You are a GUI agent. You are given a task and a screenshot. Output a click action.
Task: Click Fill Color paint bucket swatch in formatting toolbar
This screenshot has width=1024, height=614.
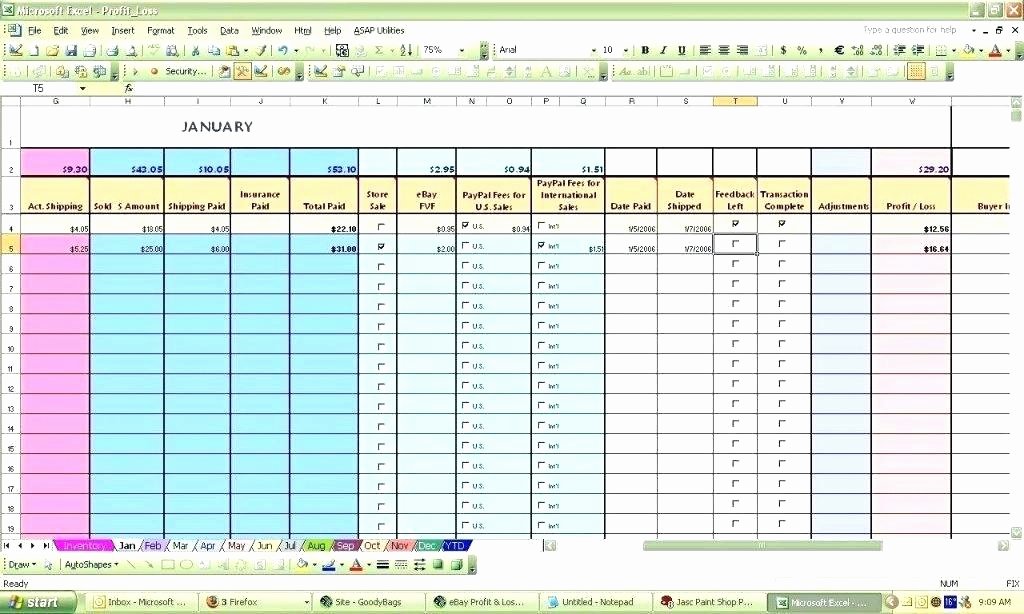click(x=969, y=50)
